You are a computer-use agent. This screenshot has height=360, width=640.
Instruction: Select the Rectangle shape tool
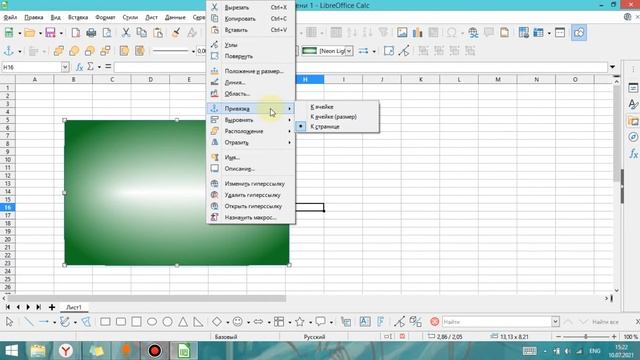coord(105,322)
